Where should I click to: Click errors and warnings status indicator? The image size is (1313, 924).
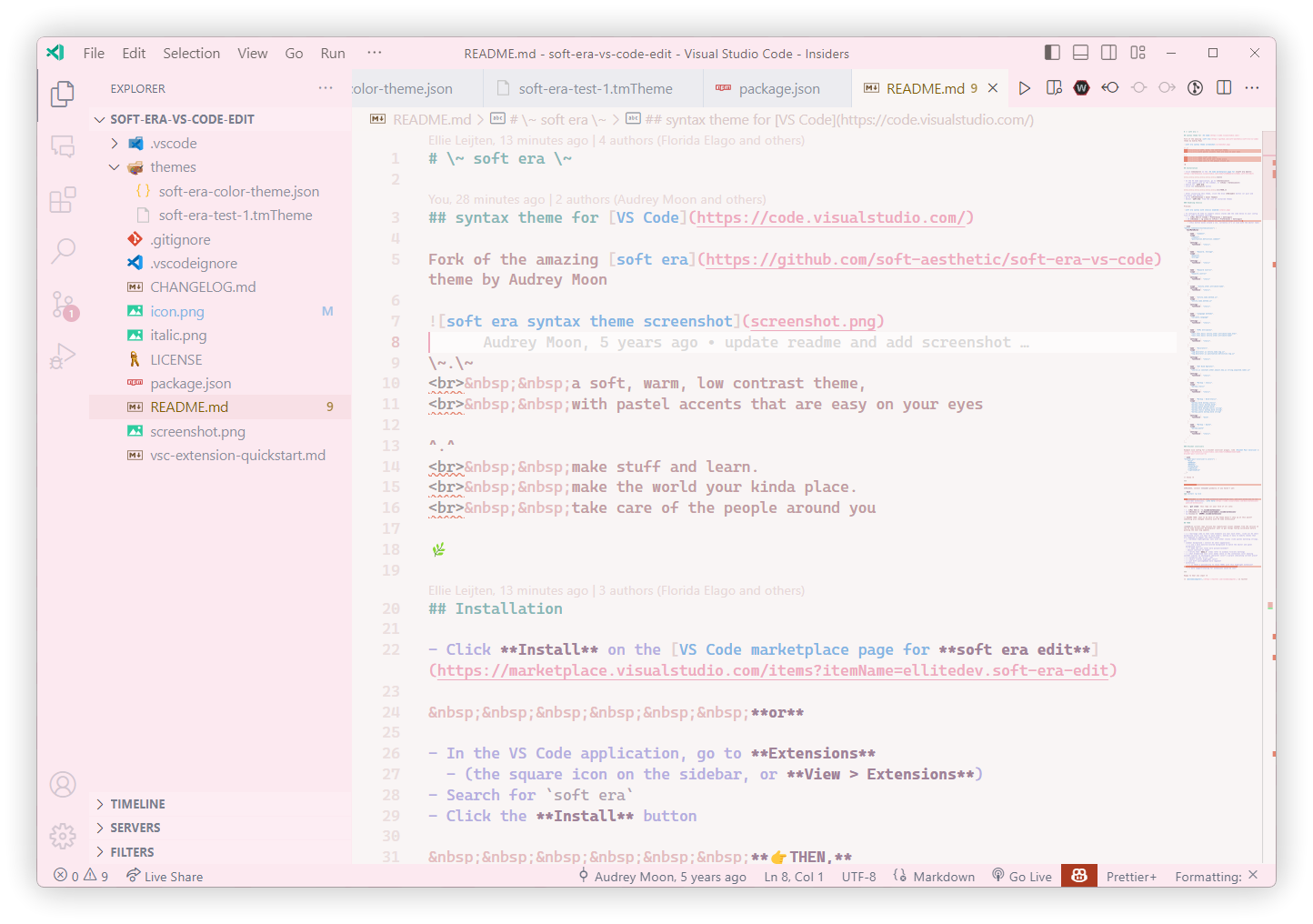81,876
